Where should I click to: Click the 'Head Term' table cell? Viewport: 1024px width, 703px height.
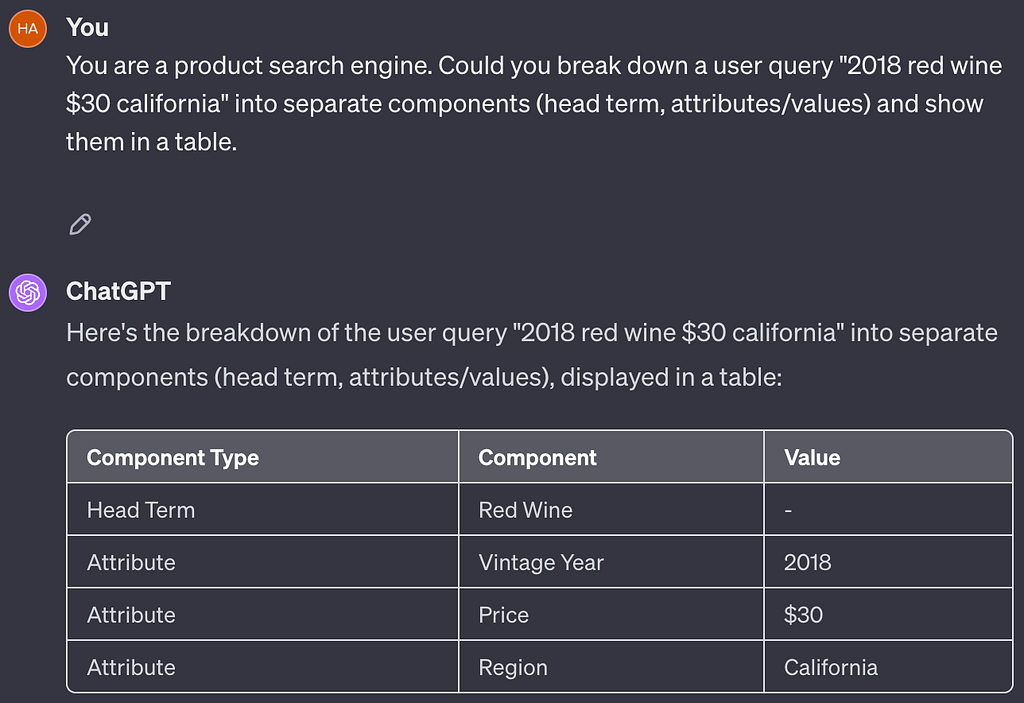click(263, 510)
